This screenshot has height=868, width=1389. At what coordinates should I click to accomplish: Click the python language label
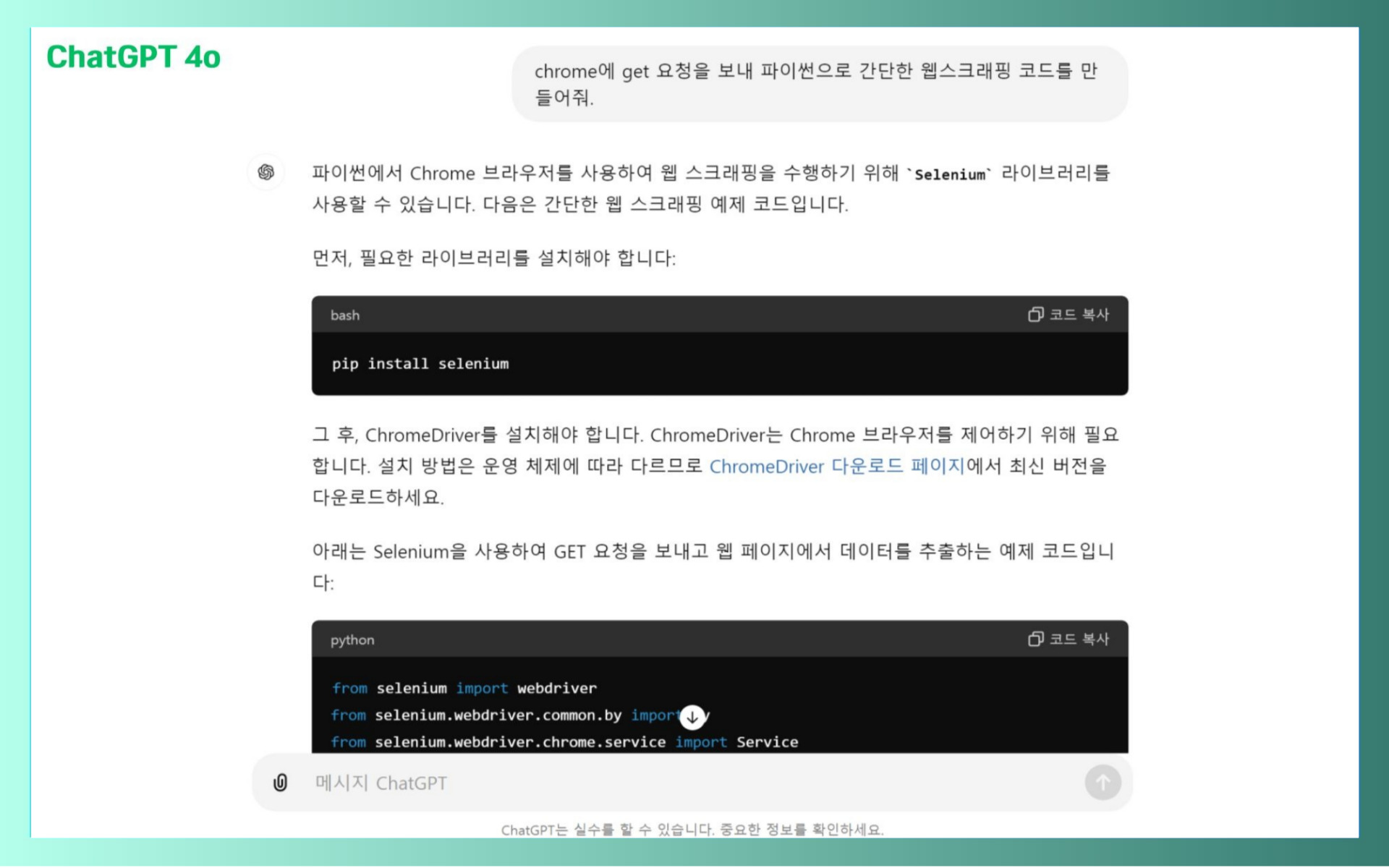pos(352,640)
